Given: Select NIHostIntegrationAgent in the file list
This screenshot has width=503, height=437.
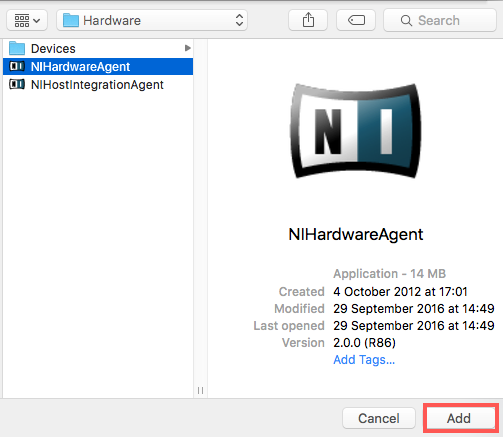Looking at the screenshot, I should tap(98, 84).
